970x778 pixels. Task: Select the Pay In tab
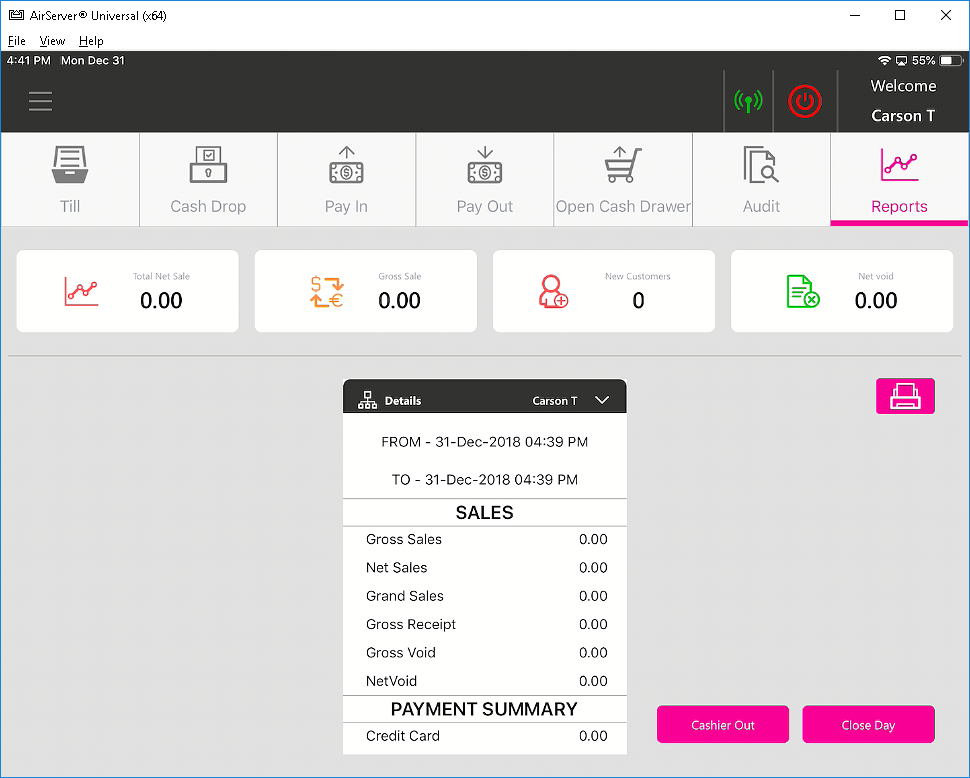[x=346, y=180]
